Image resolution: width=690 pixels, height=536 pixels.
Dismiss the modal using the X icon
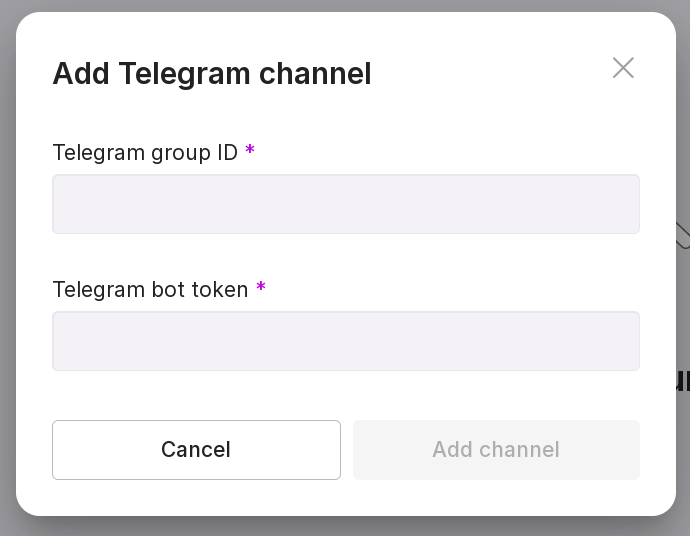point(623,68)
